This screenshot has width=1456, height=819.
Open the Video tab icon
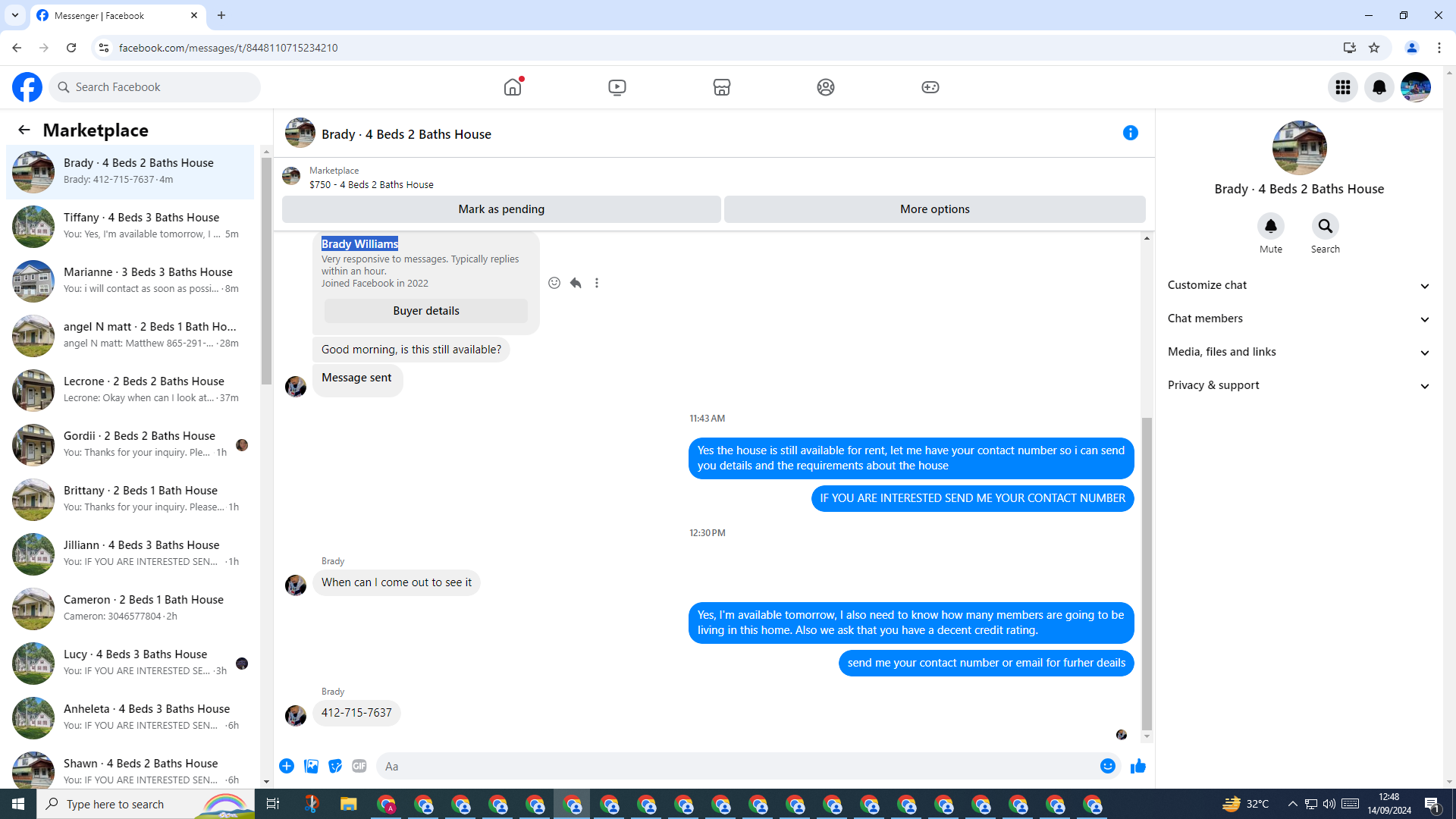click(617, 87)
